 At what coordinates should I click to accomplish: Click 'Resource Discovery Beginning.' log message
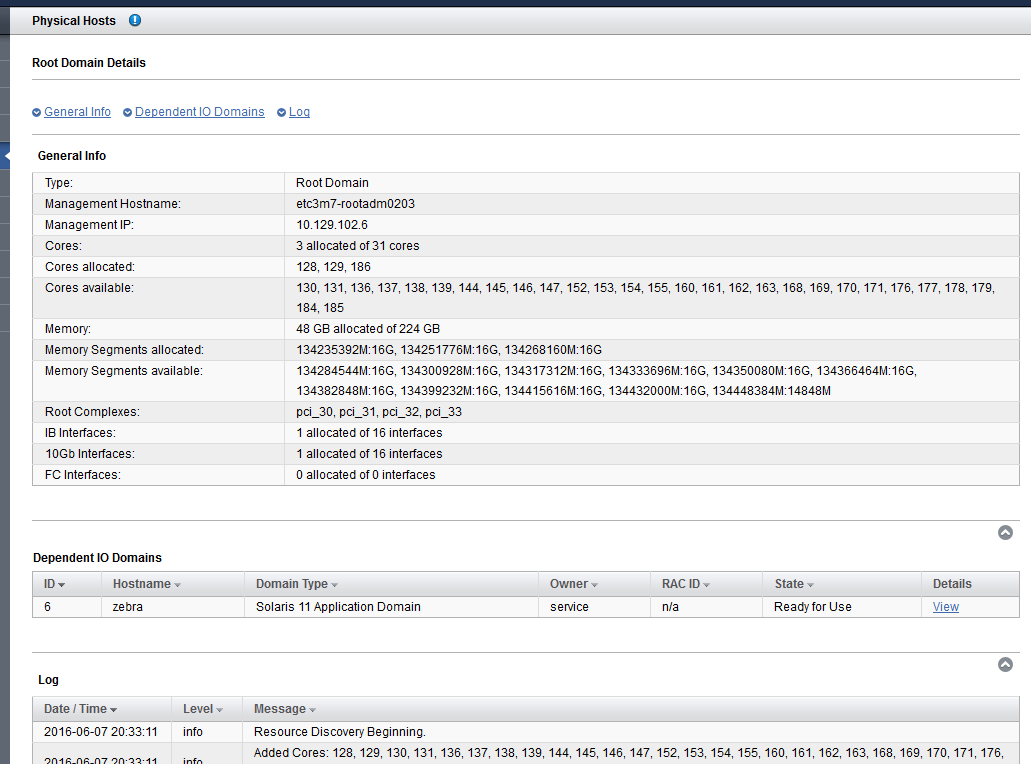tap(339, 732)
